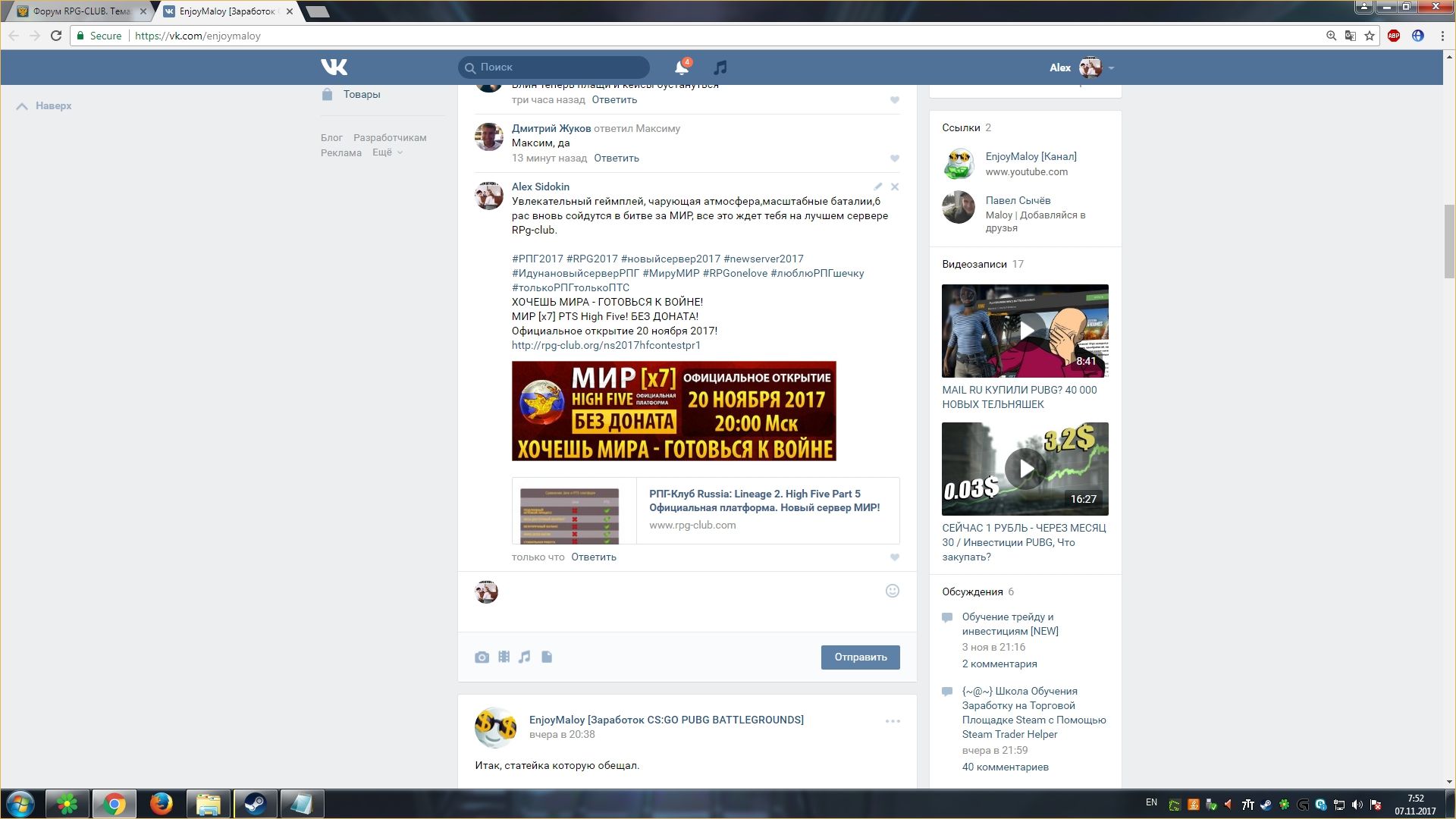The width and height of the screenshot is (1456, 819).
Task: Attach an audio track to comment
Action: (525, 657)
